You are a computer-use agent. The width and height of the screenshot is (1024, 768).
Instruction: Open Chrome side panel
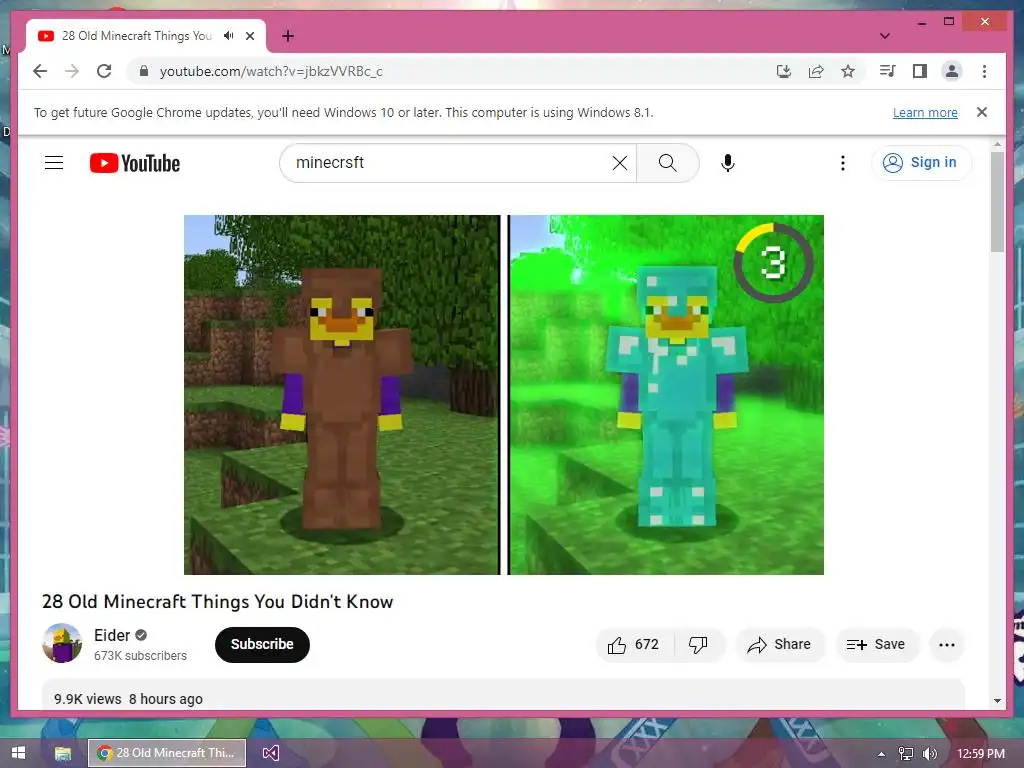920,71
